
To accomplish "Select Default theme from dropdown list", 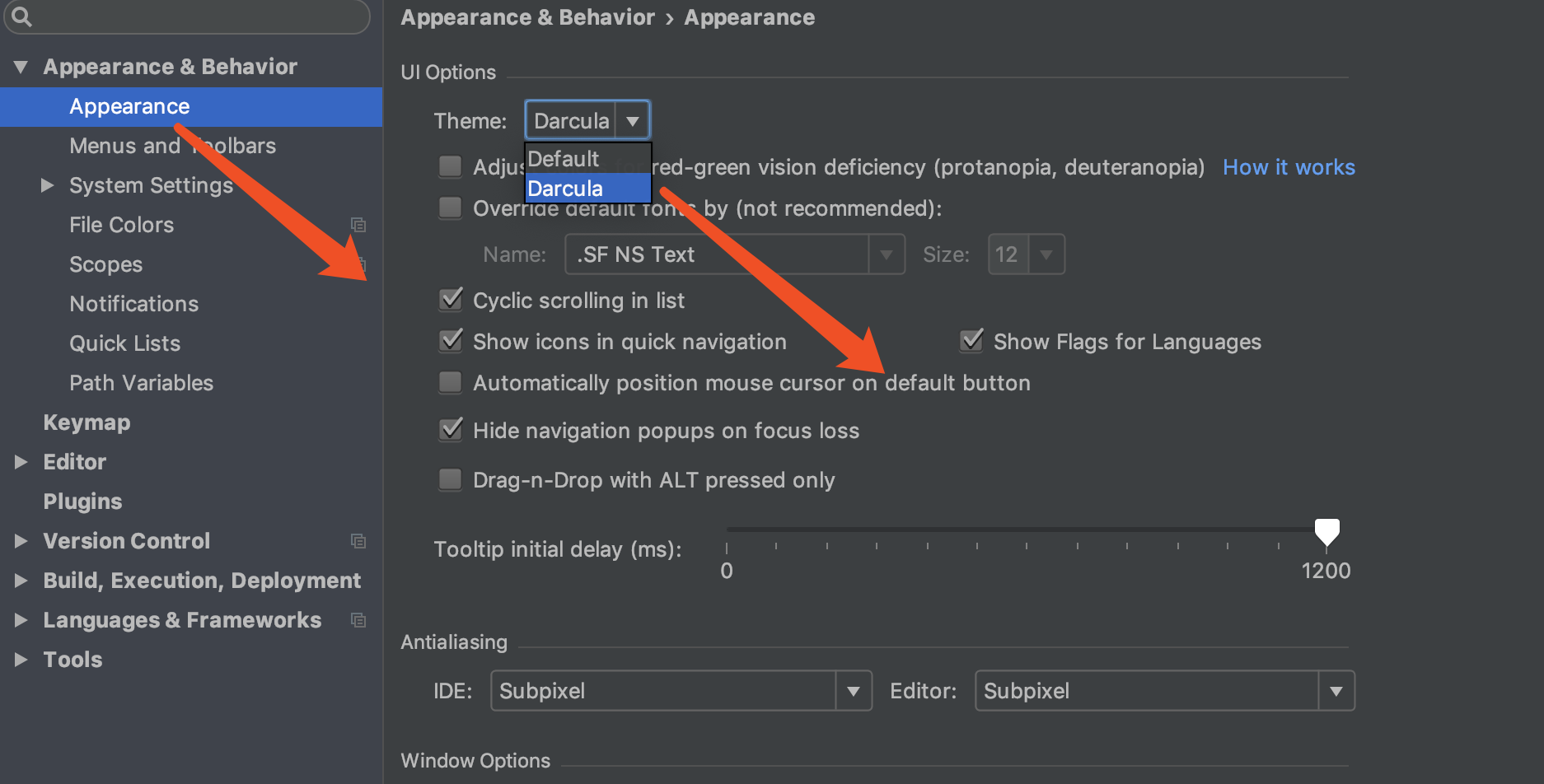I will pos(564,158).
